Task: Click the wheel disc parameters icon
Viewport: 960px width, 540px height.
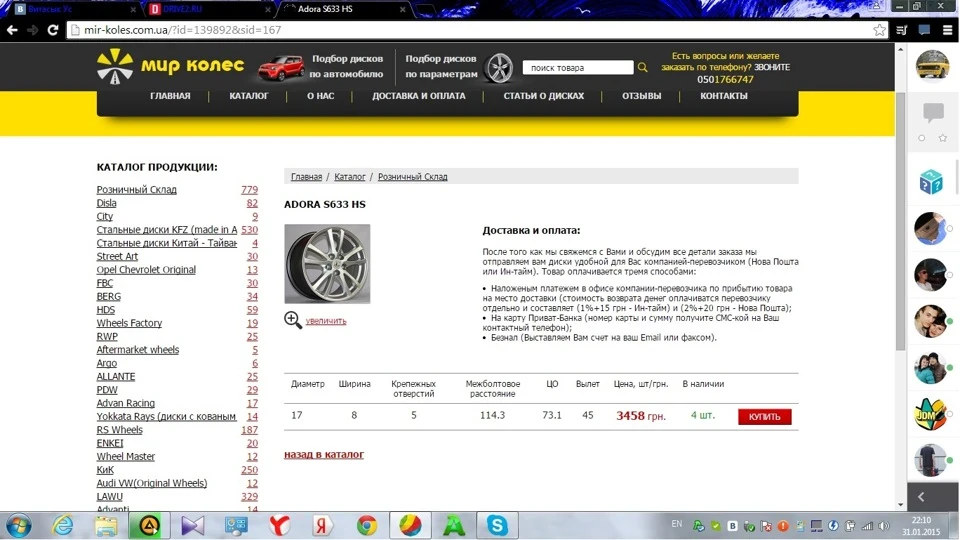Action: pyautogui.click(x=498, y=67)
